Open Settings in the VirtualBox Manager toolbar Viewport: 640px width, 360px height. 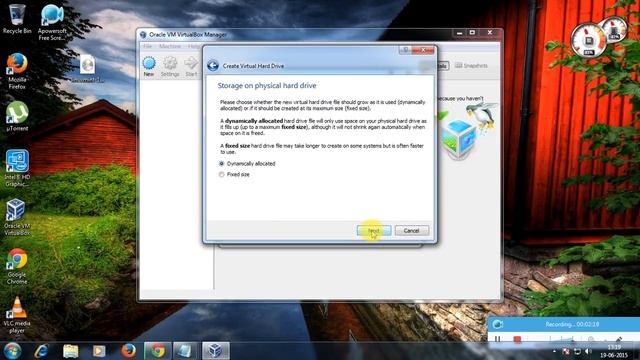pos(170,67)
